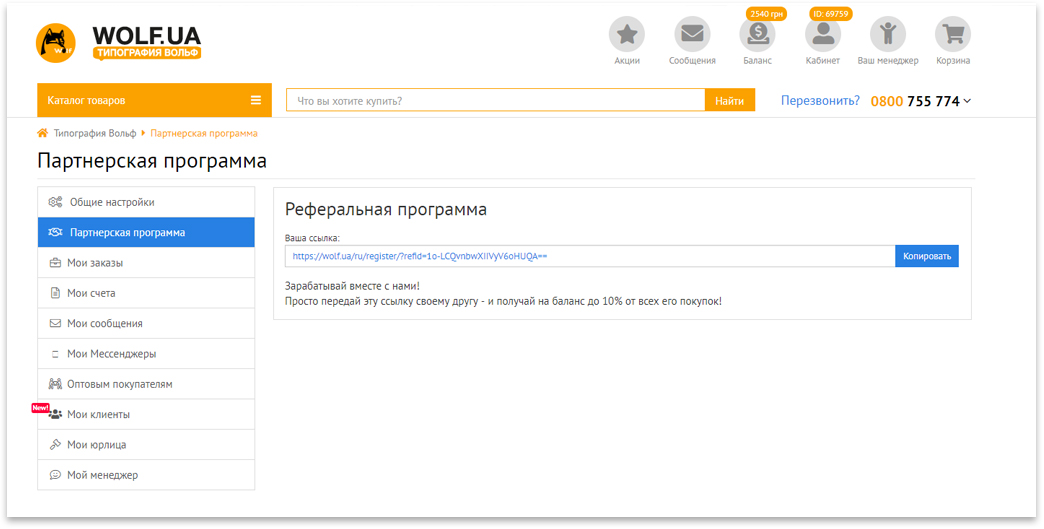Open Общие настройки in sidebar
The width and height of the screenshot is (1044, 529).
(146, 202)
